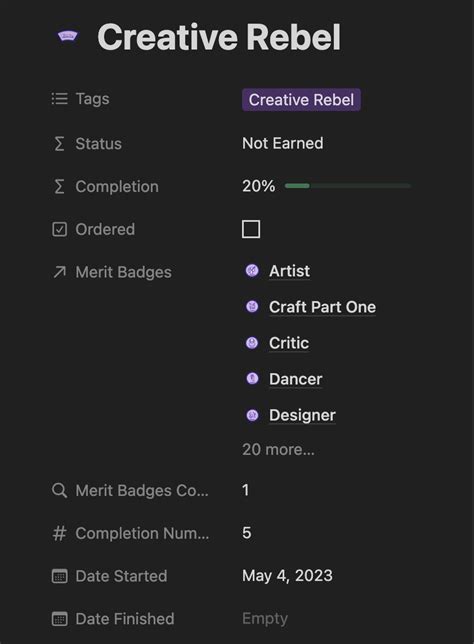Open the Dancer merit badge
This screenshot has width=474, height=644.
tap(295, 379)
